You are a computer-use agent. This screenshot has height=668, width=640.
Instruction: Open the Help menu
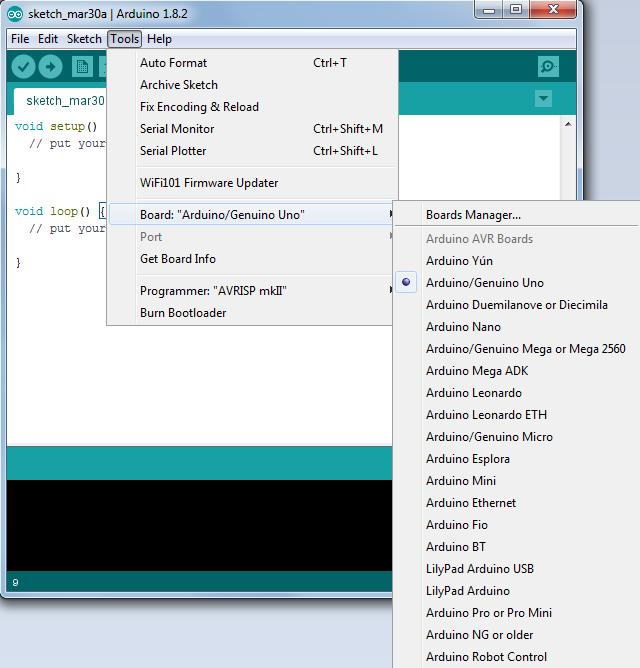point(159,39)
